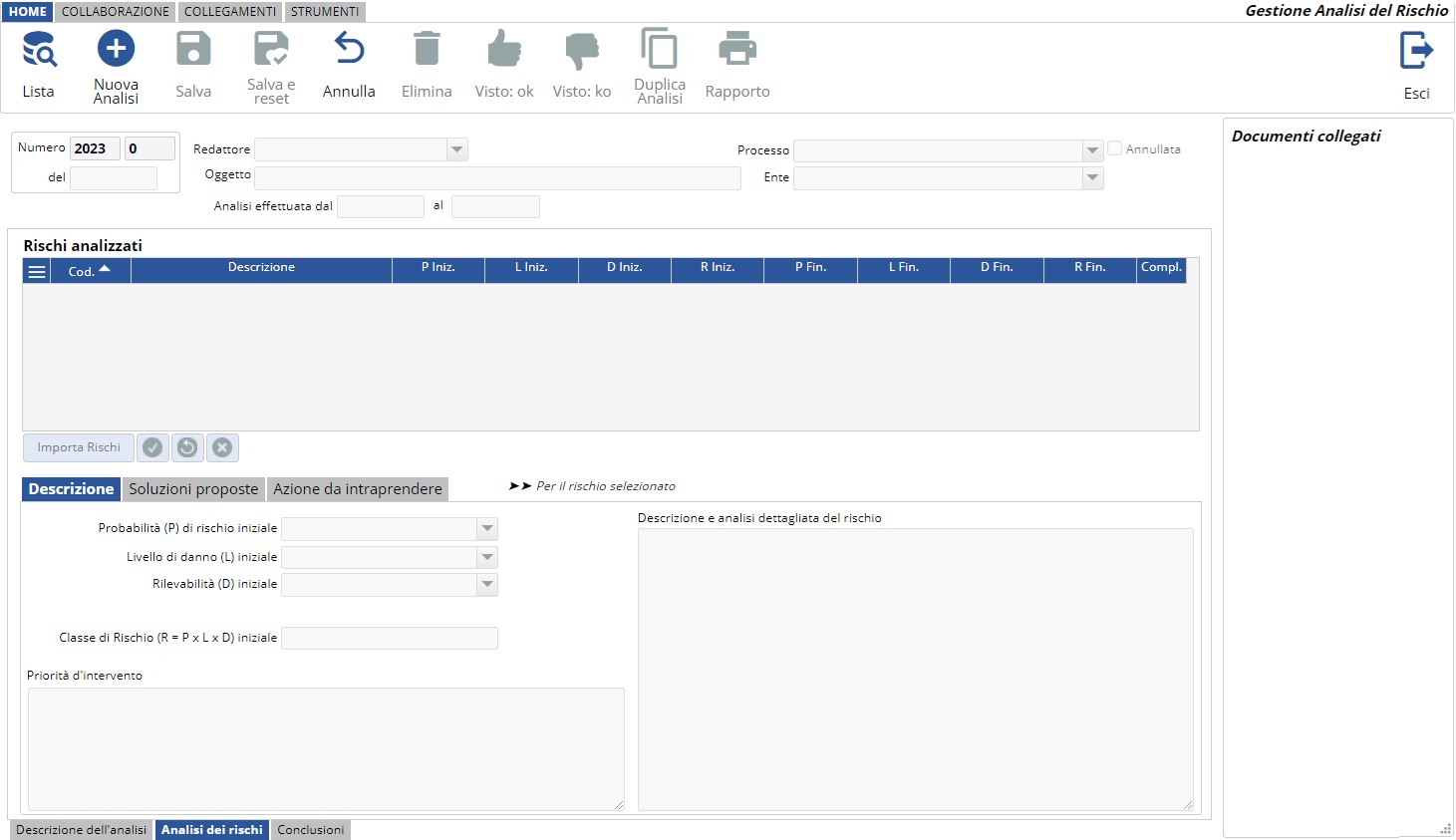This screenshot has width=1456, height=840.
Task: Open the grid hamburger menu in risk table
Action: point(37,272)
